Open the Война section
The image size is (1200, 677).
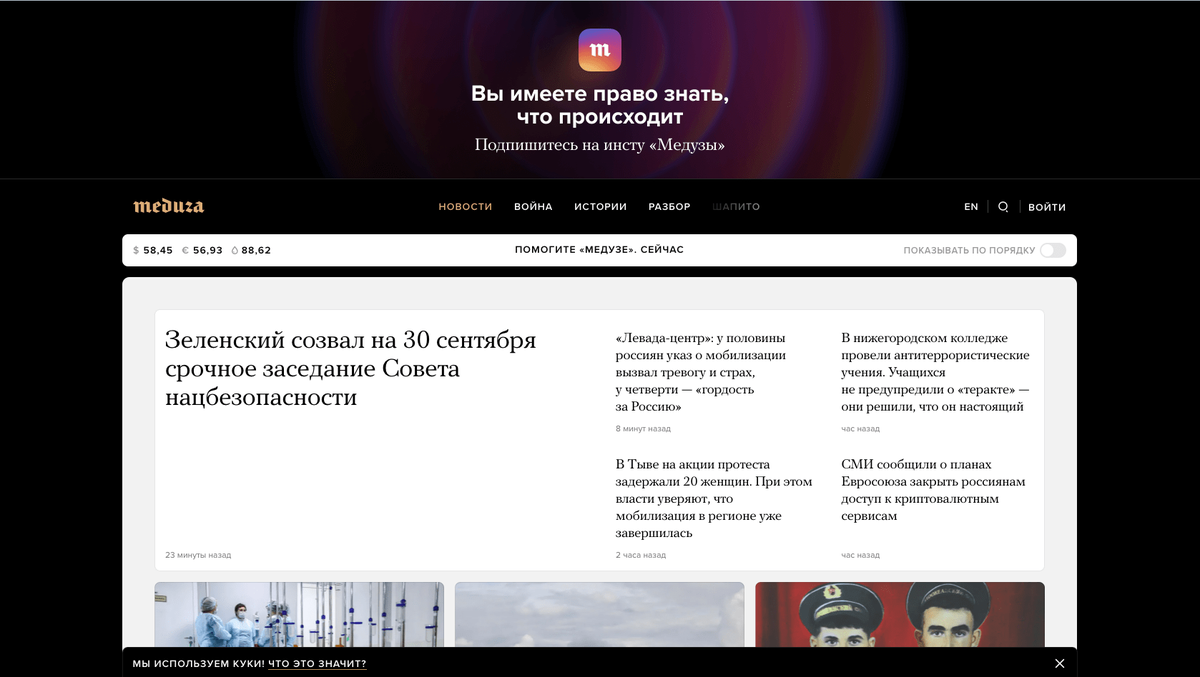click(533, 207)
